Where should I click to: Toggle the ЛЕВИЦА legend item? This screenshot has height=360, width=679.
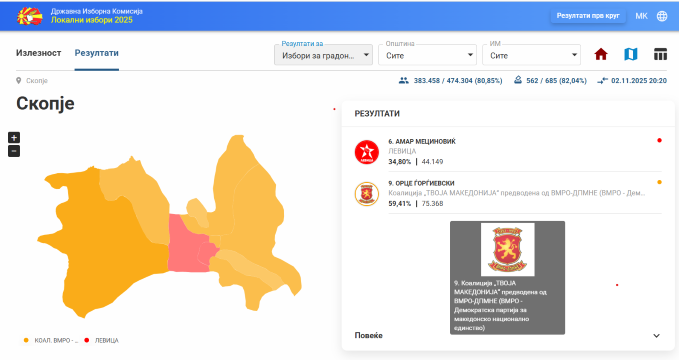(101, 341)
